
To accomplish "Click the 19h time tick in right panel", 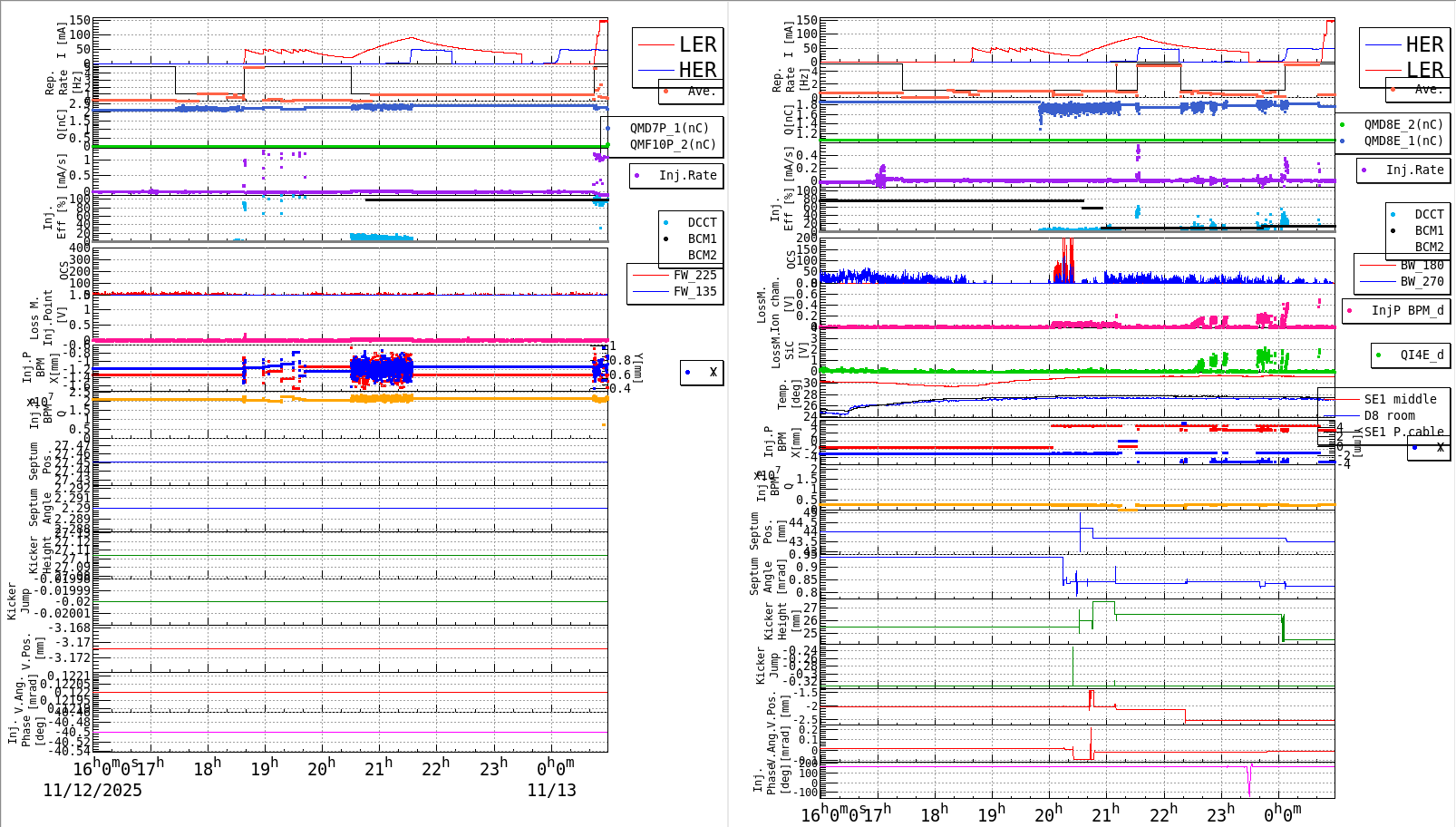I will coord(992,814).
